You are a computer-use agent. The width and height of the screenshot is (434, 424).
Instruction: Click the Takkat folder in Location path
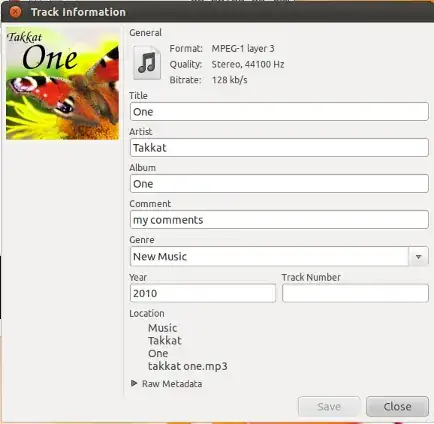pos(165,340)
